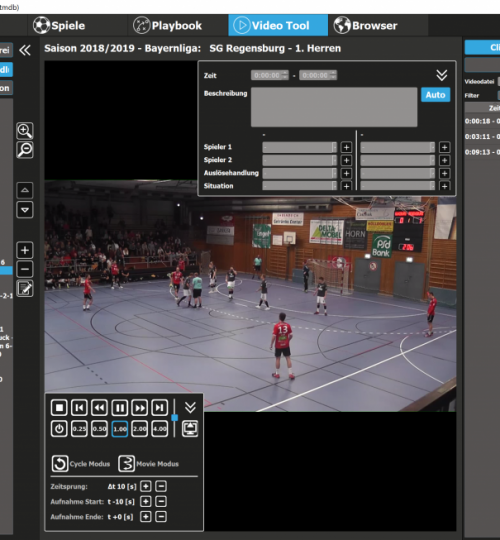
Task: Switch to the Video Tool tab
Action: [278, 25]
